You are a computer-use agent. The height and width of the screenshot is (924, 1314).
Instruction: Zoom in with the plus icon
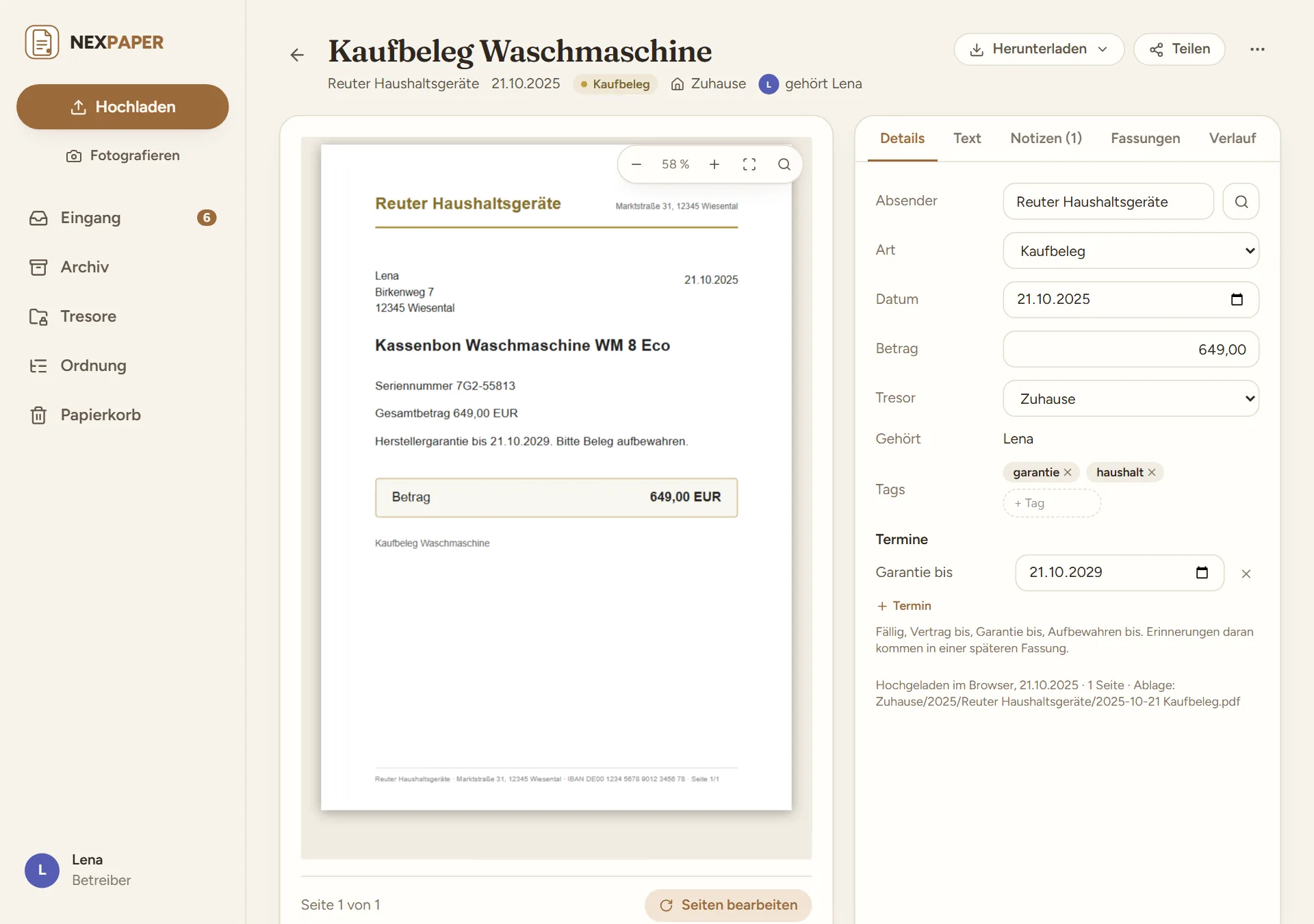(x=714, y=164)
